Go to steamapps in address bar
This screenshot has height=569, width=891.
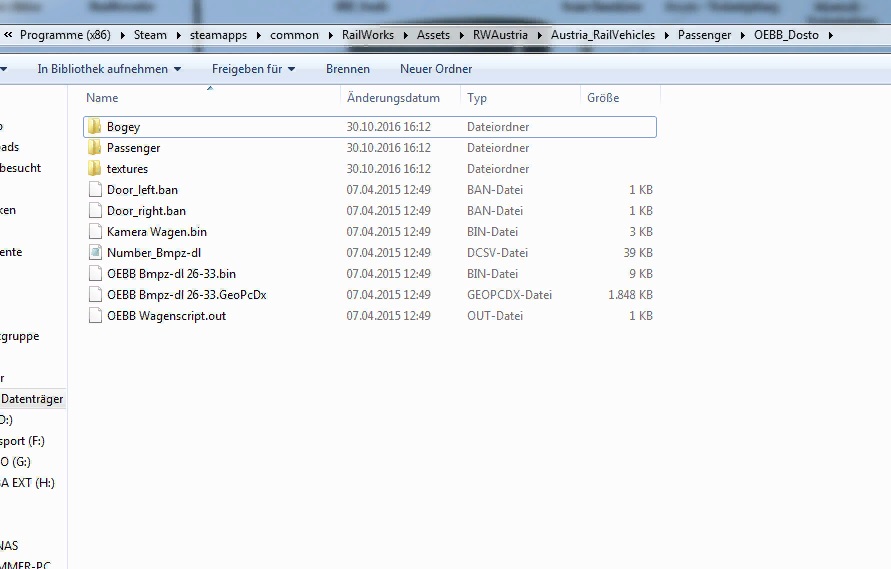(x=218, y=35)
